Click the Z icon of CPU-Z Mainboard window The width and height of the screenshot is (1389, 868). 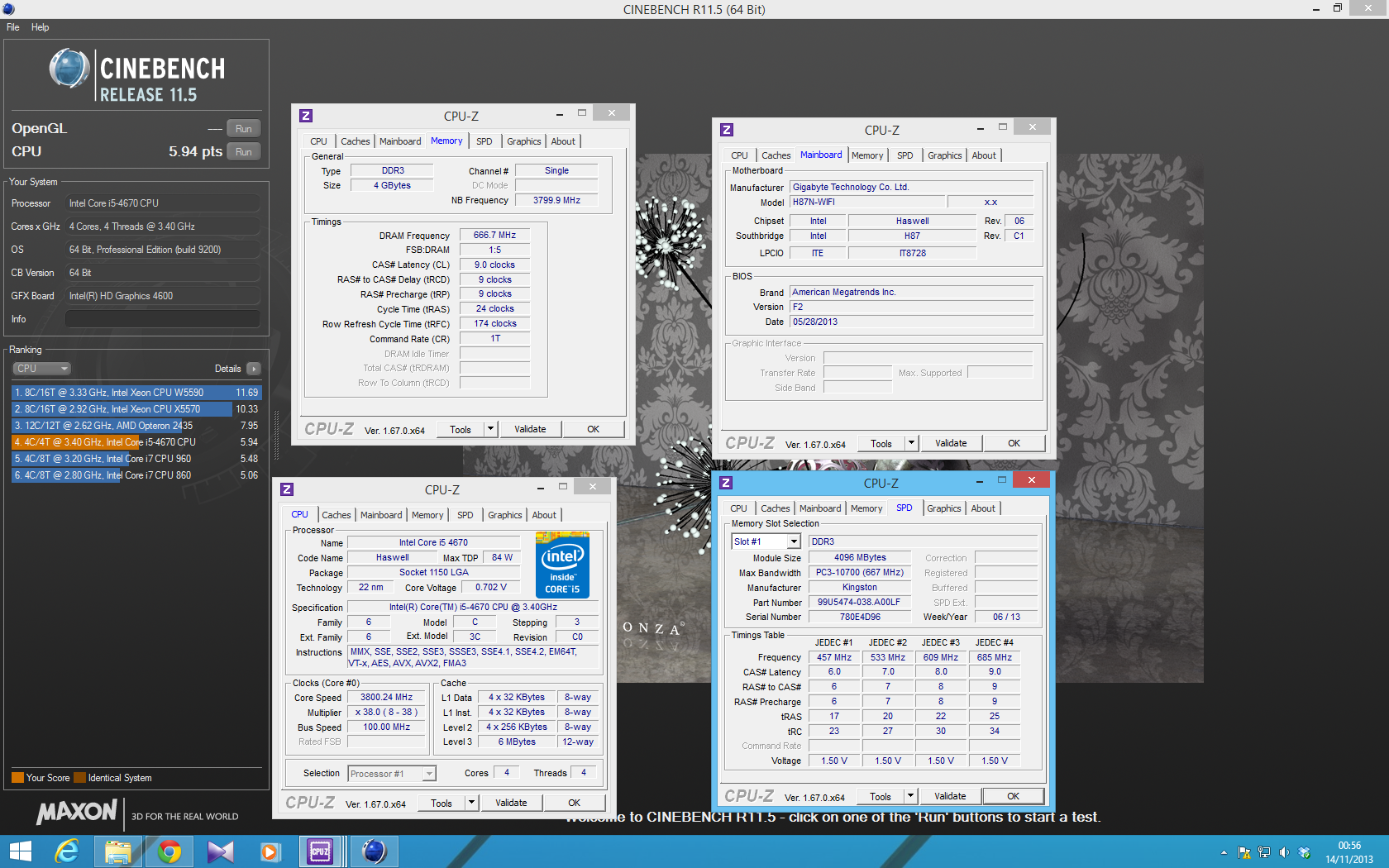tap(727, 130)
